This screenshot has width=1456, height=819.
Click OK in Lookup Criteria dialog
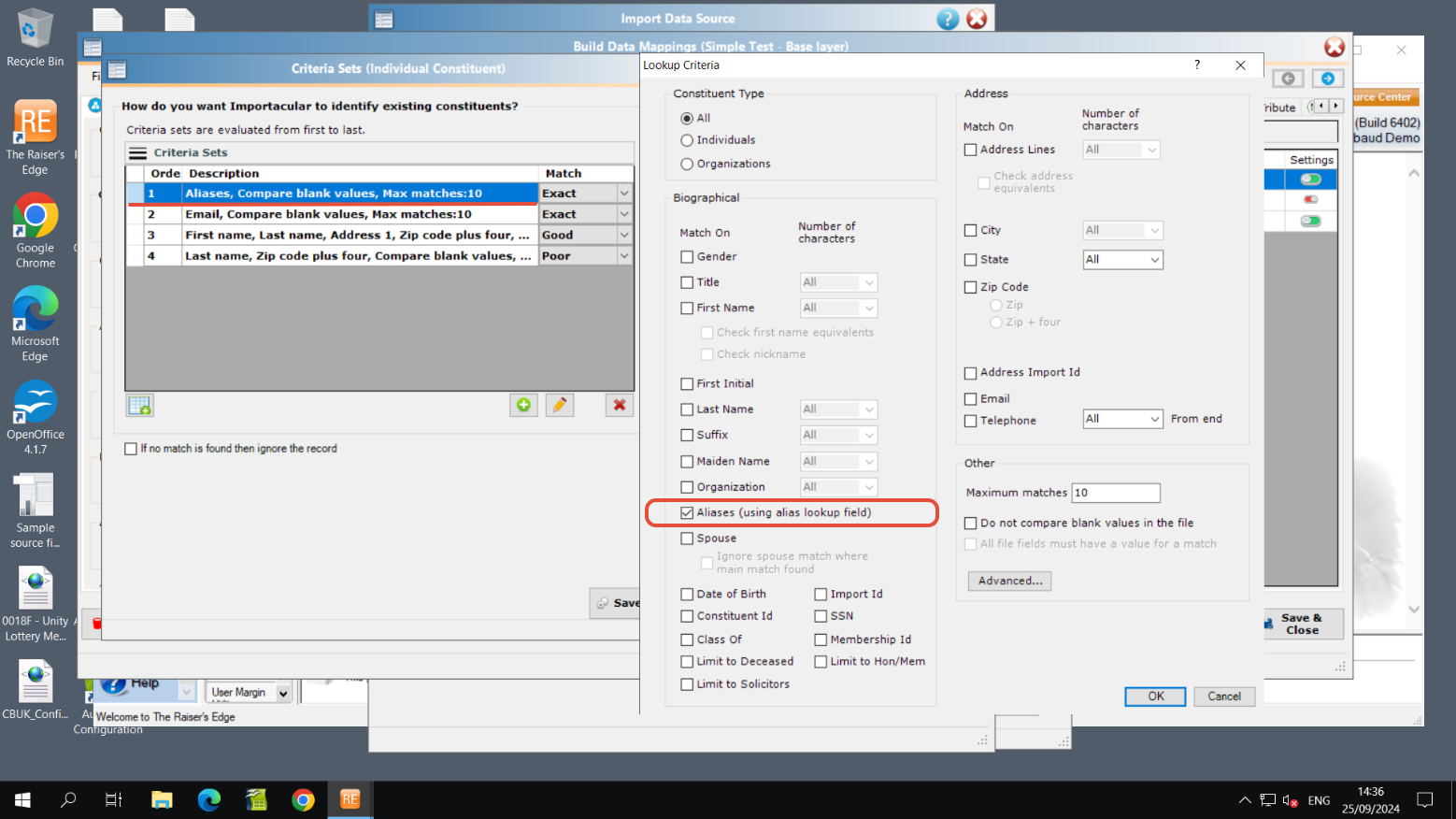coord(1155,697)
